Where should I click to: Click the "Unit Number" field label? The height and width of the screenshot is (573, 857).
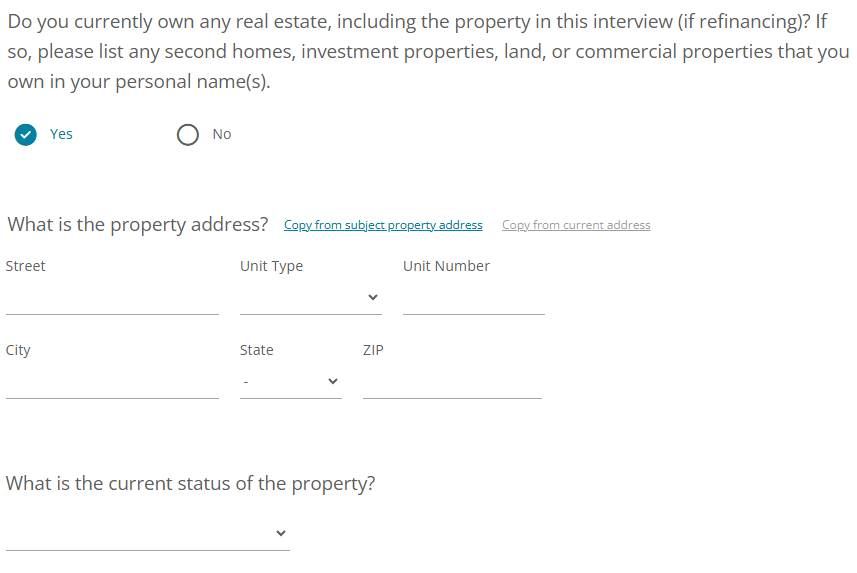[446, 266]
